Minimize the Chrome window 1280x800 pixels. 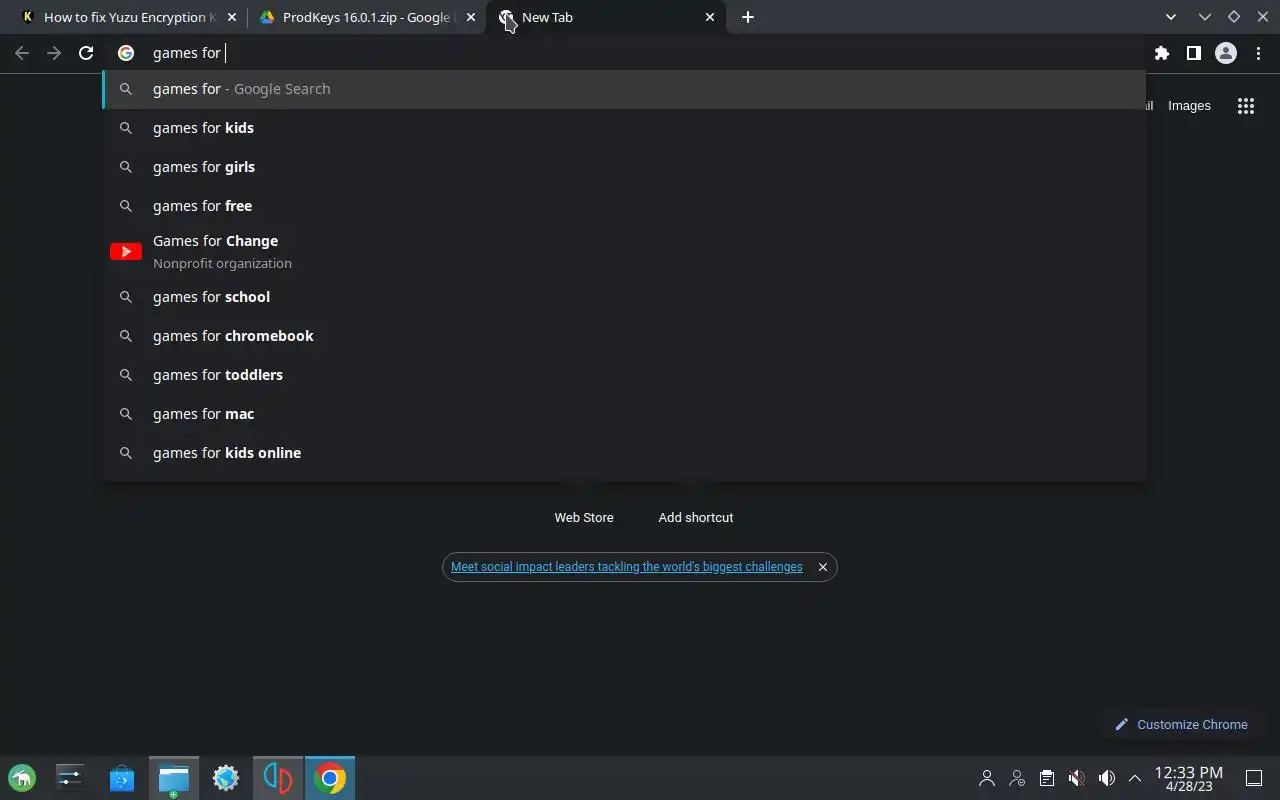coord(1204,17)
